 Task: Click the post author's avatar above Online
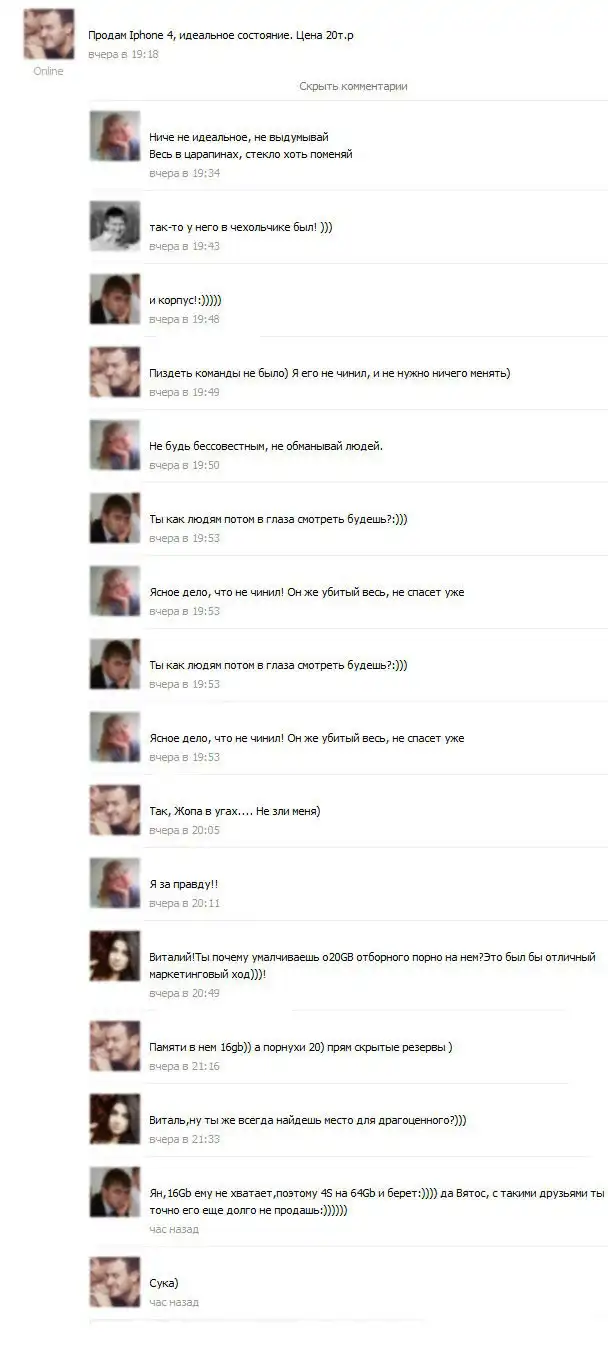pos(48,35)
